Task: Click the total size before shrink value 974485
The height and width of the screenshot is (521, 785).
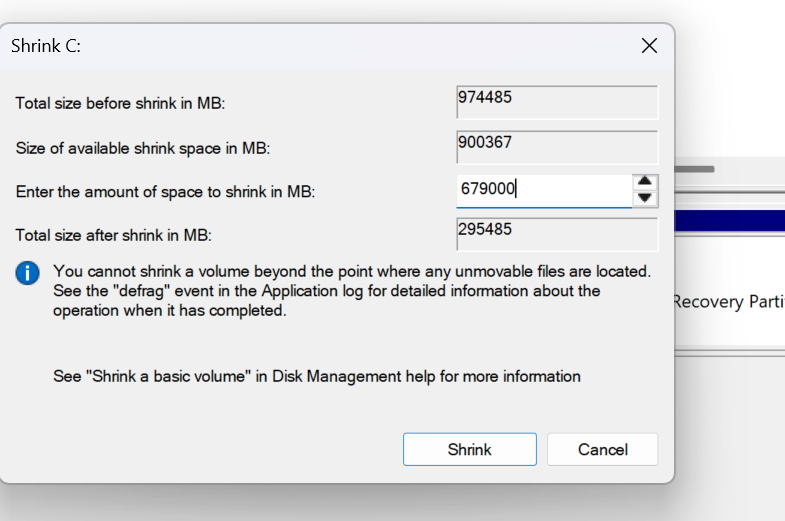Action: pos(556,103)
